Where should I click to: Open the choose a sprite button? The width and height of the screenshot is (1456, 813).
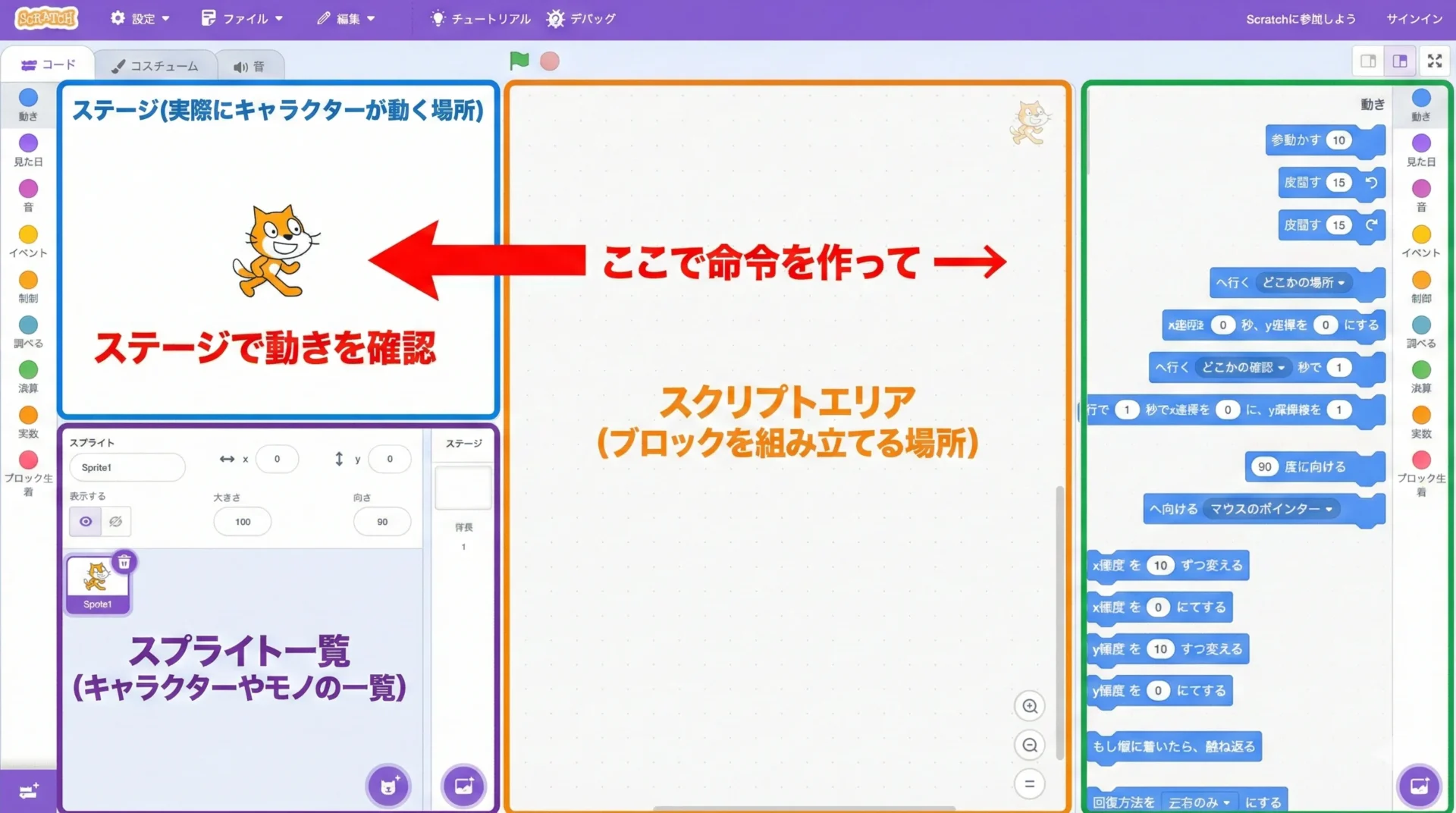[388, 786]
